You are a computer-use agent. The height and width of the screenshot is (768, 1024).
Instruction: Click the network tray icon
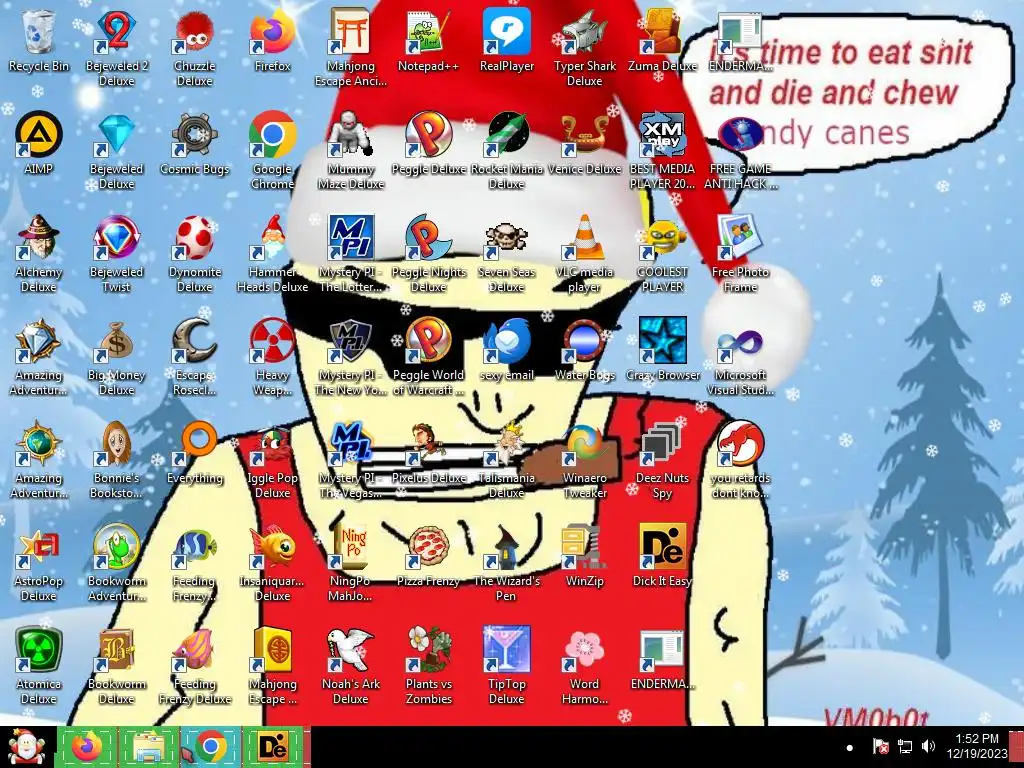click(x=904, y=746)
